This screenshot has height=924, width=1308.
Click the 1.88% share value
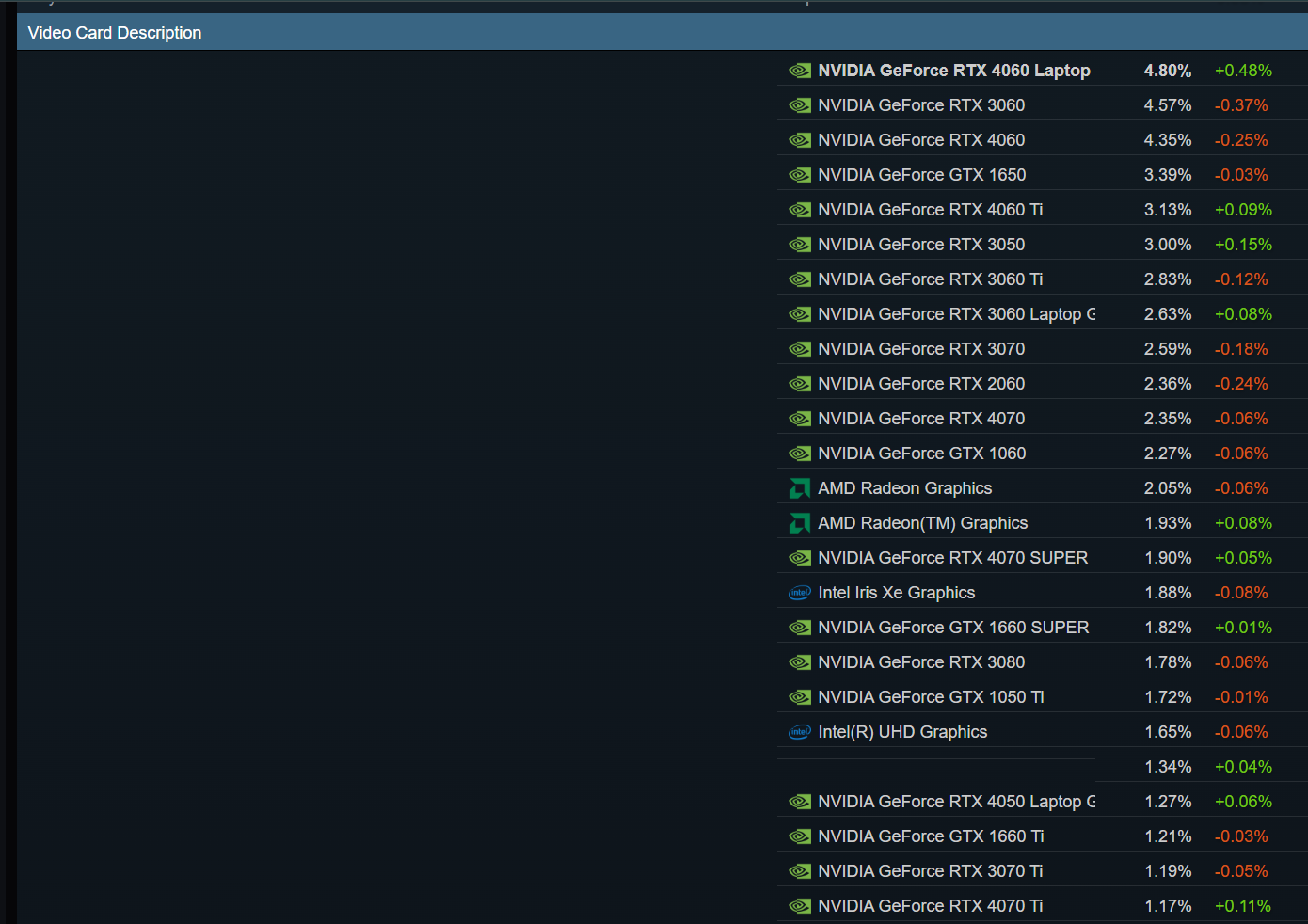[1168, 593]
